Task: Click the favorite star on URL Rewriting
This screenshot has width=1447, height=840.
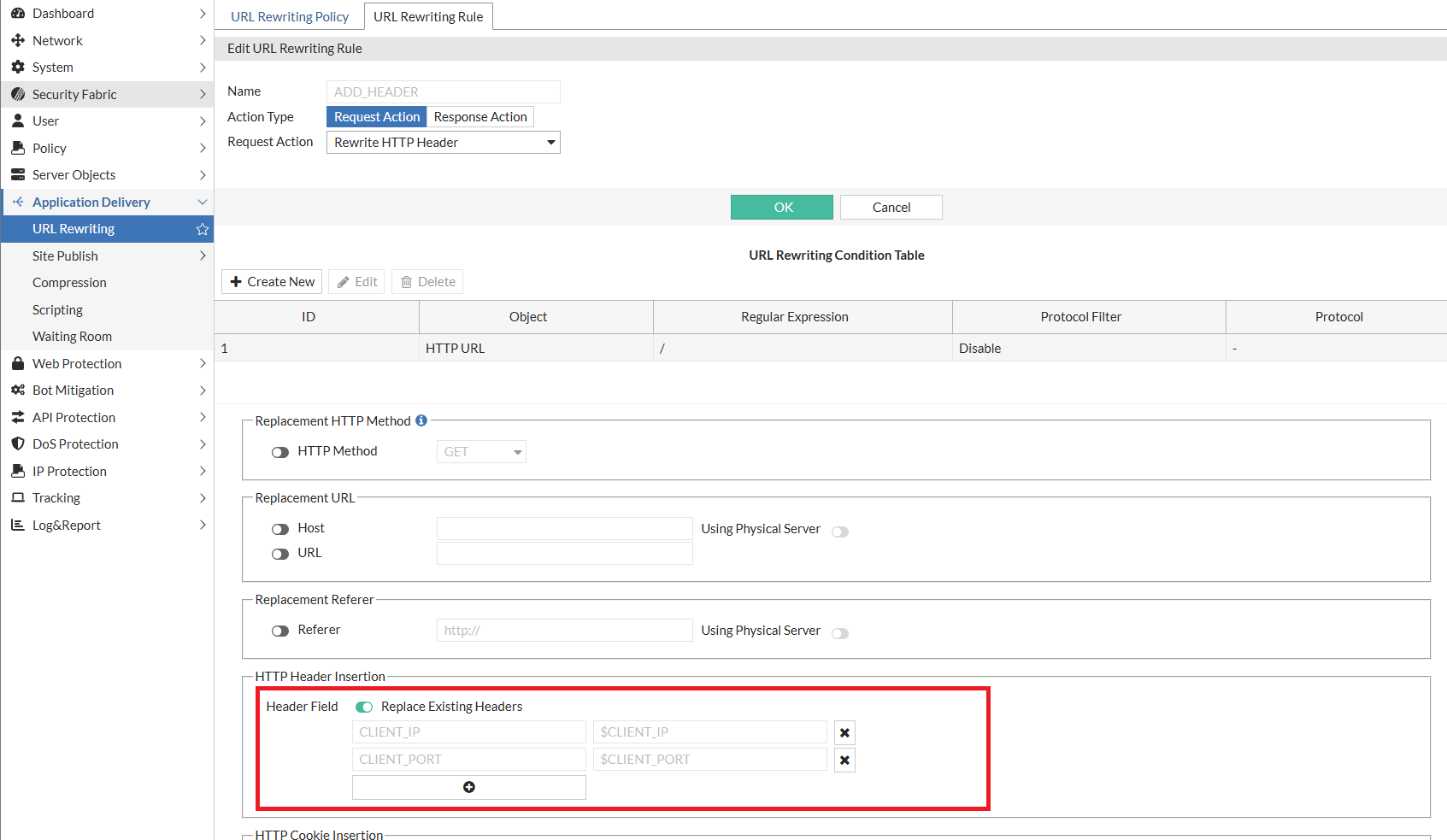Action: coord(203,229)
